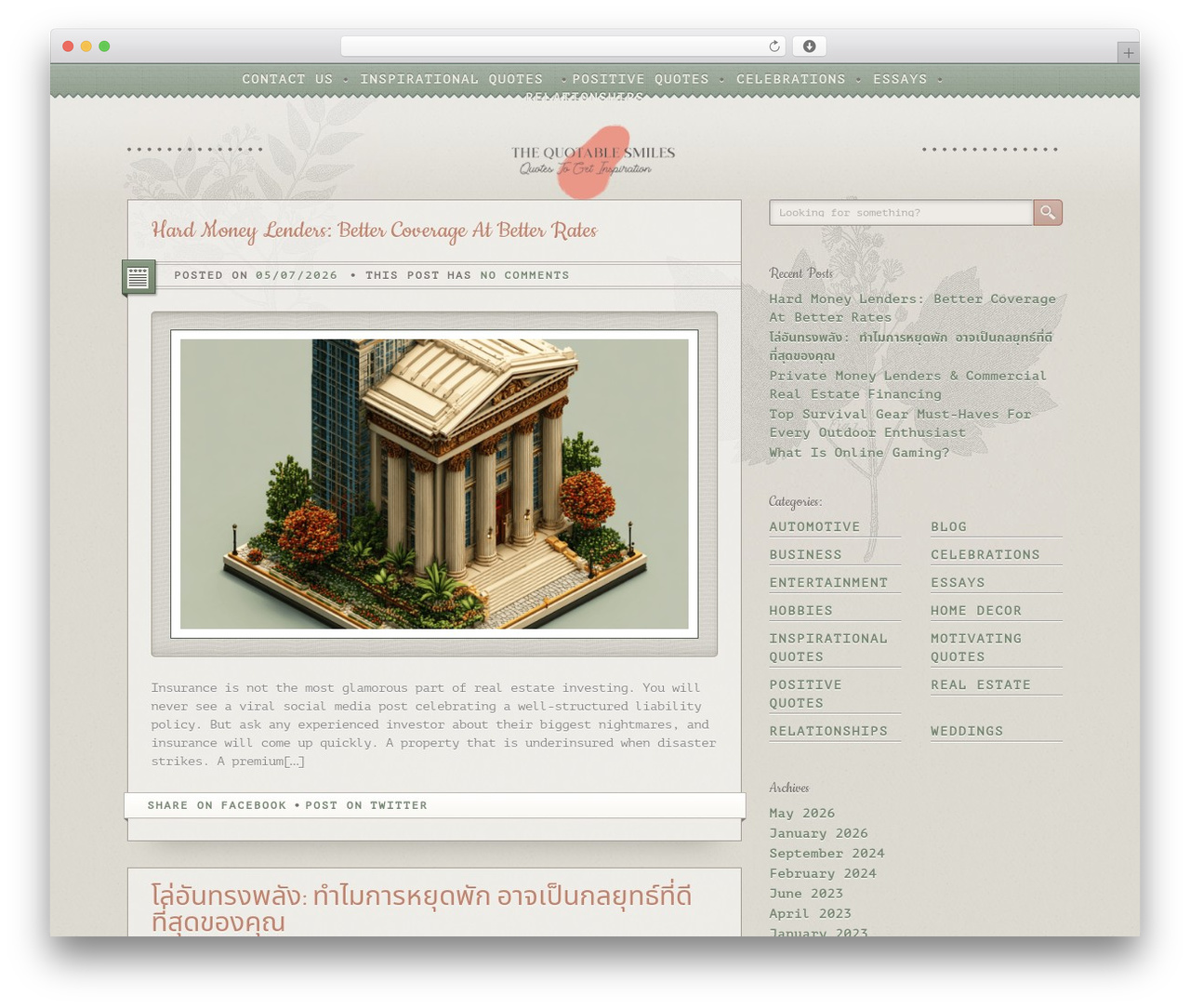Open recent post Top Survival Gear link

tap(900, 423)
